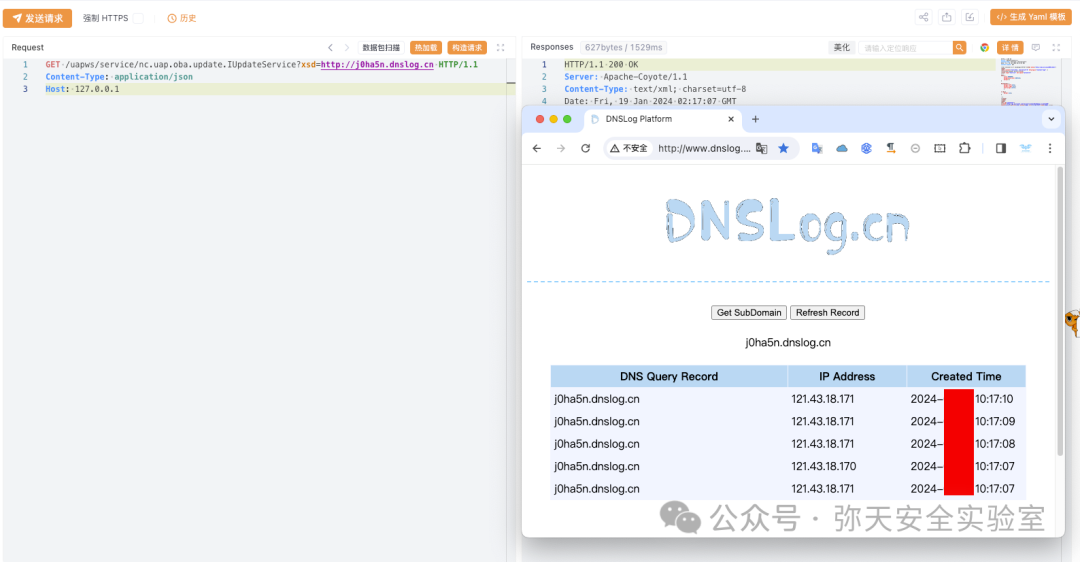Close the DNSLog Platform tab

[x=731, y=119]
